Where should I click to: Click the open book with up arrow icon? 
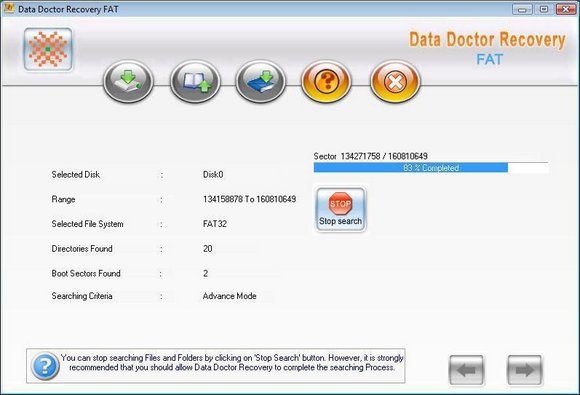click(195, 81)
